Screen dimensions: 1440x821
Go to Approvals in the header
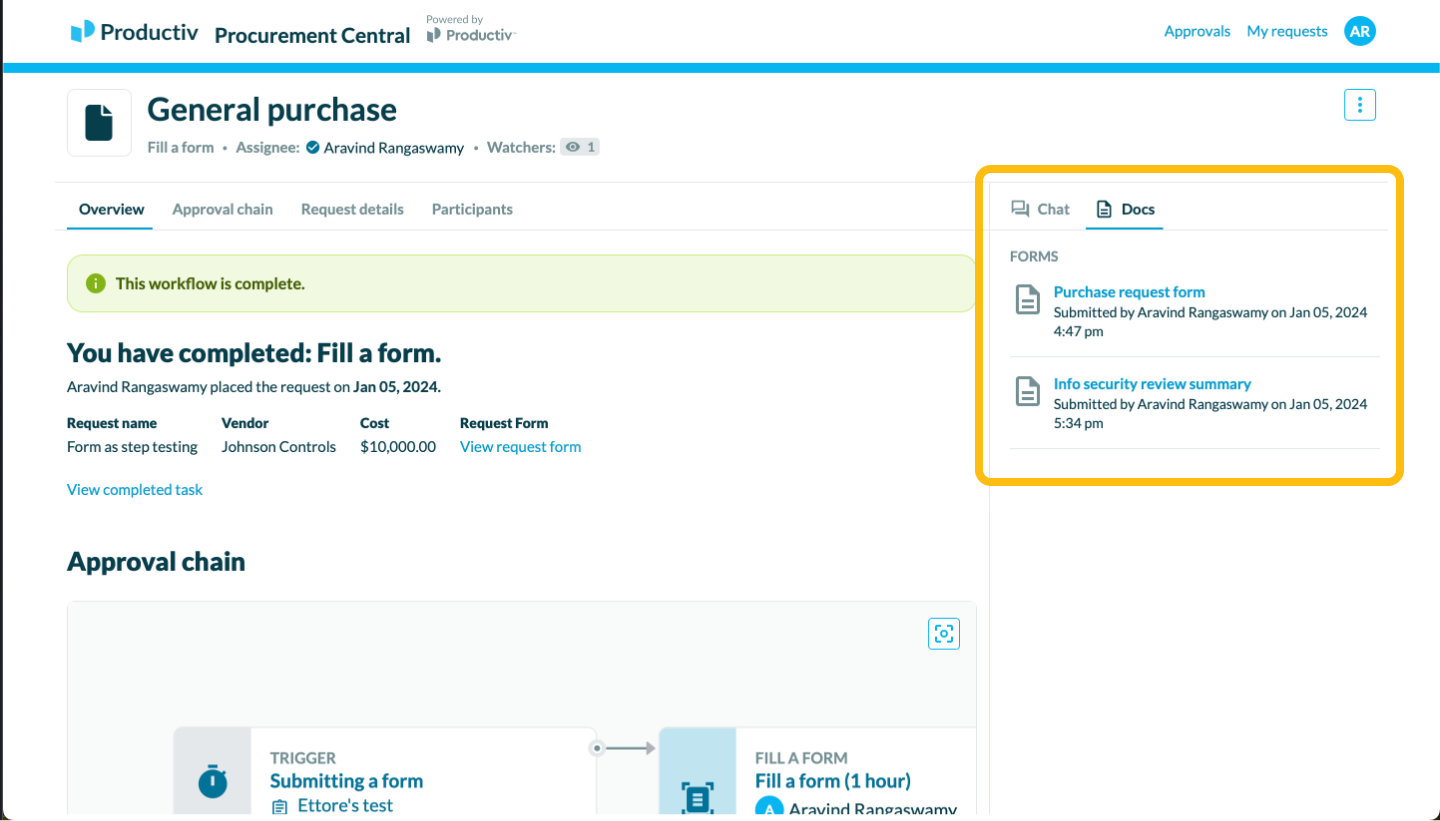click(x=1197, y=32)
